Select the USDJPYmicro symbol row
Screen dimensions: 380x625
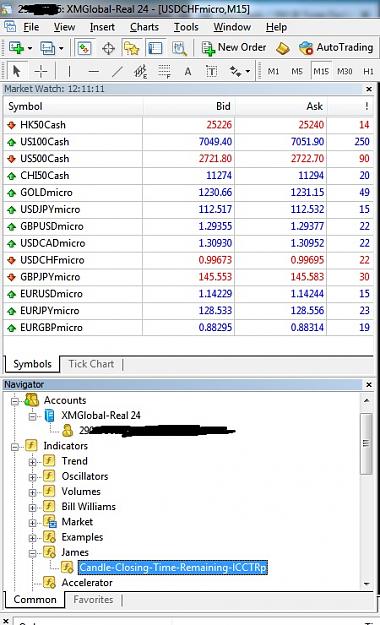(188, 209)
